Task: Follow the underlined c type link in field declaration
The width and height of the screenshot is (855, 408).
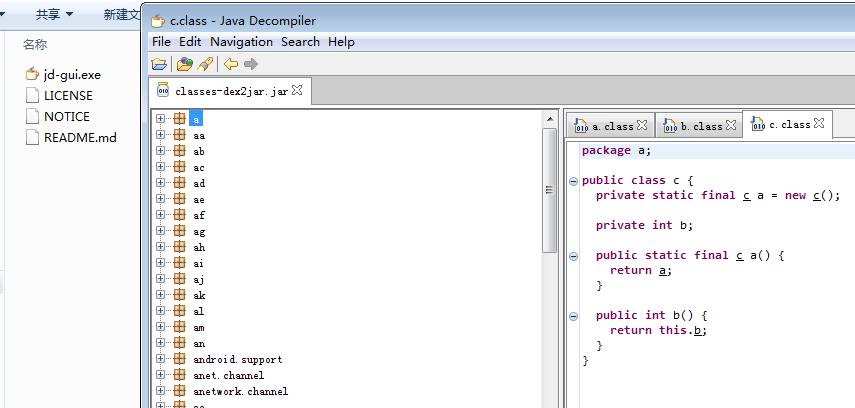Action: pos(746,195)
